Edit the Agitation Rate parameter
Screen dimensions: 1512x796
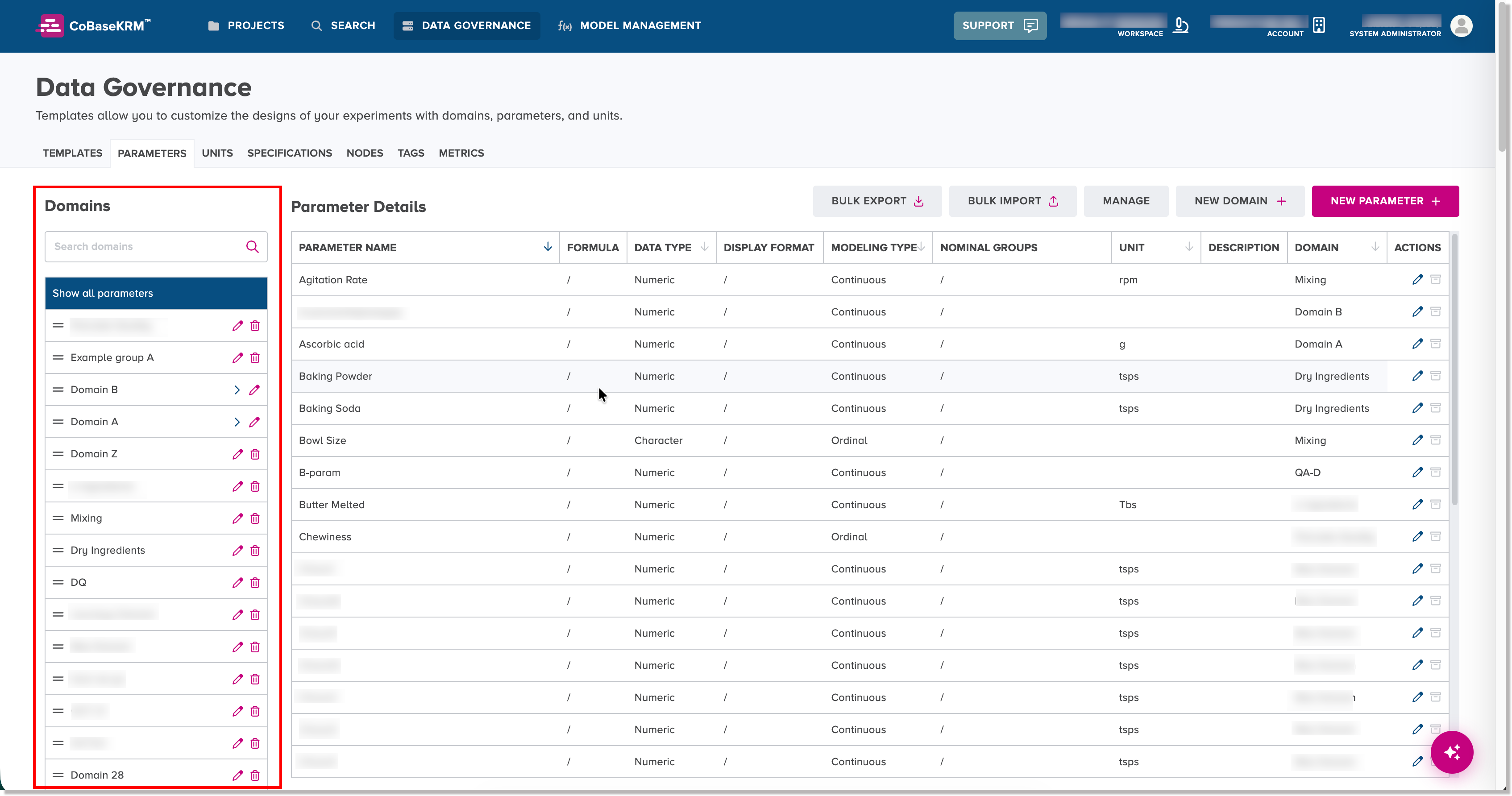coord(1417,279)
